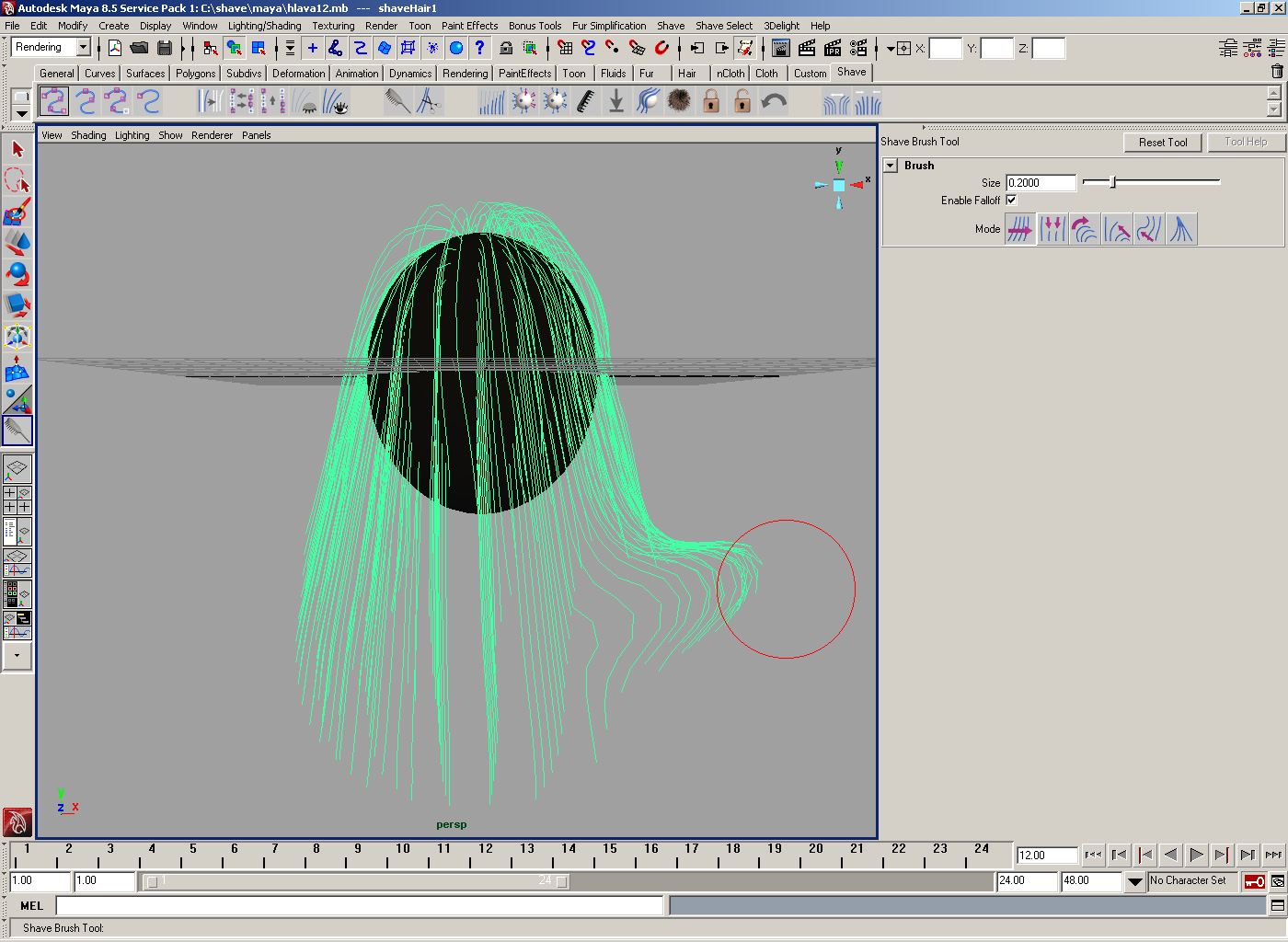Activate the Paint Selection tool
This screenshot has width=1288, height=942.
click(17, 212)
